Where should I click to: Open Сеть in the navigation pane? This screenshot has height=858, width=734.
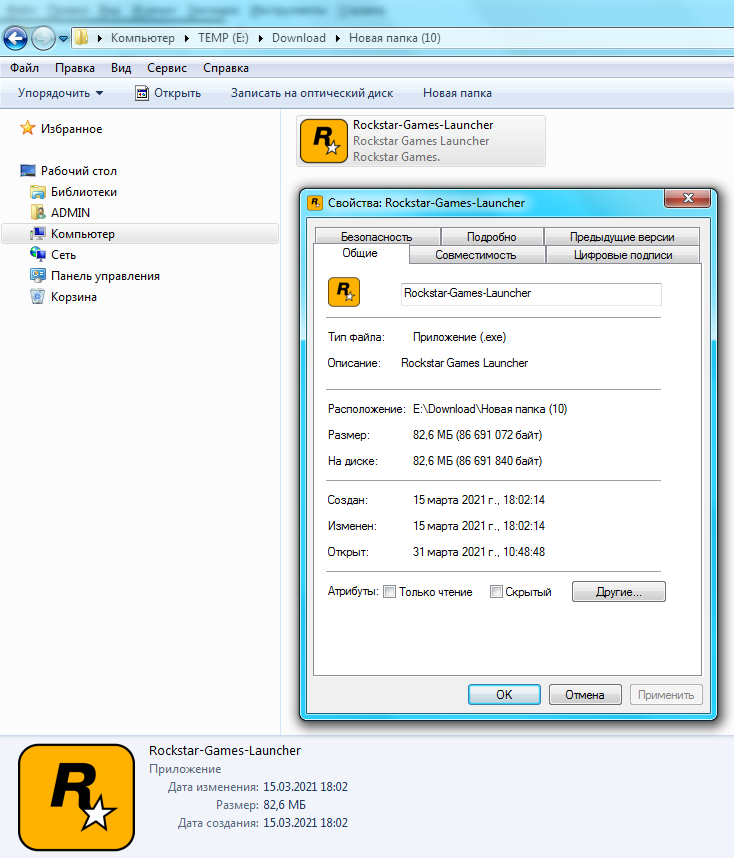click(x=63, y=255)
